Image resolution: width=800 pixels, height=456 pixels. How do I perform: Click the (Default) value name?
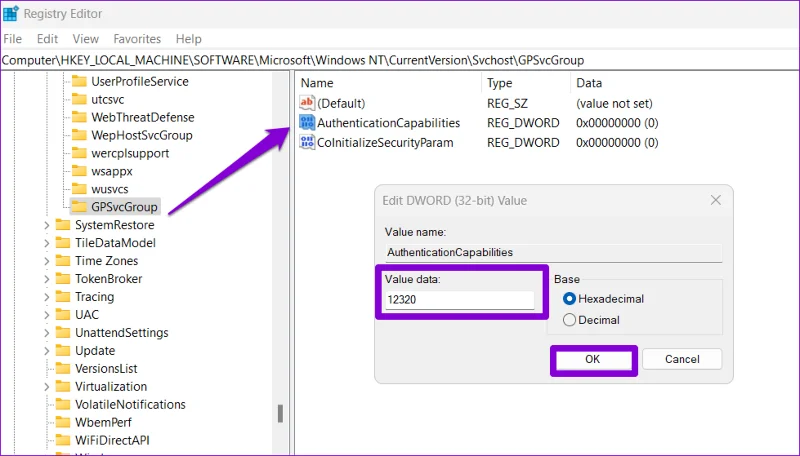(341, 104)
